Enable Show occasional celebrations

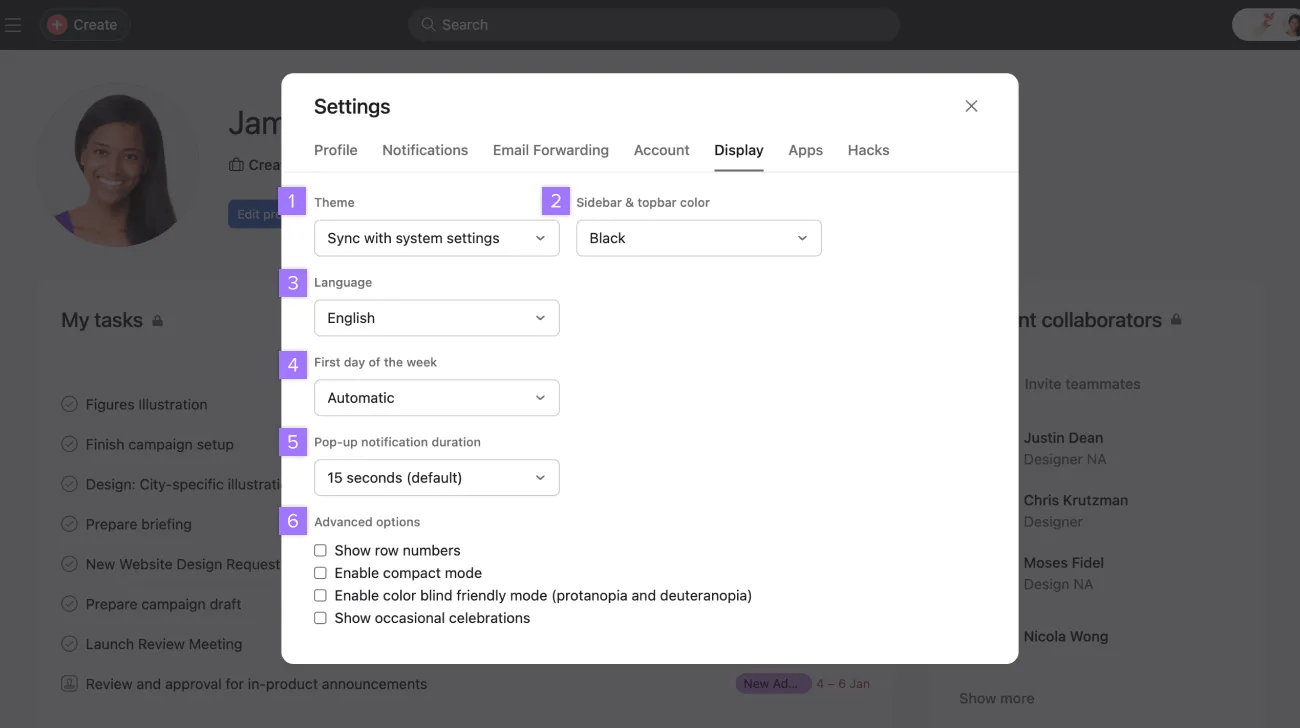pos(320,618)
